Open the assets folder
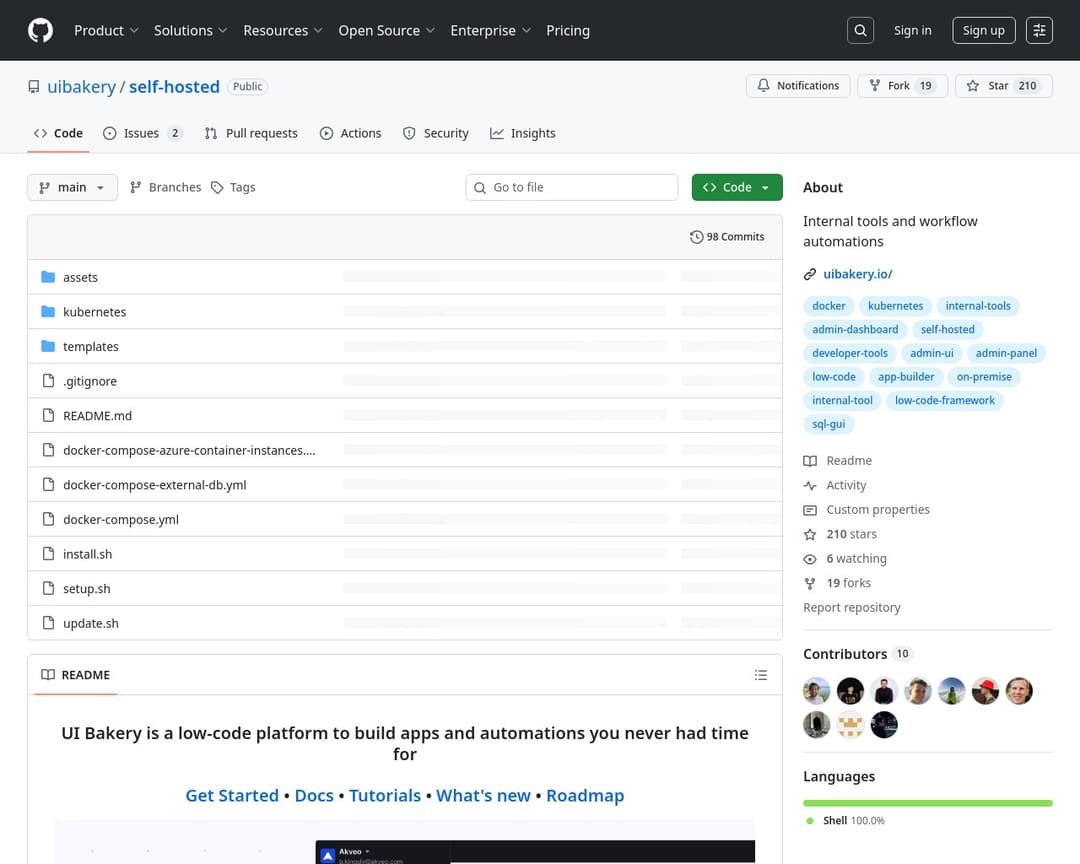This screenshot has height=864, width=1080. click(x=80, y=277)
